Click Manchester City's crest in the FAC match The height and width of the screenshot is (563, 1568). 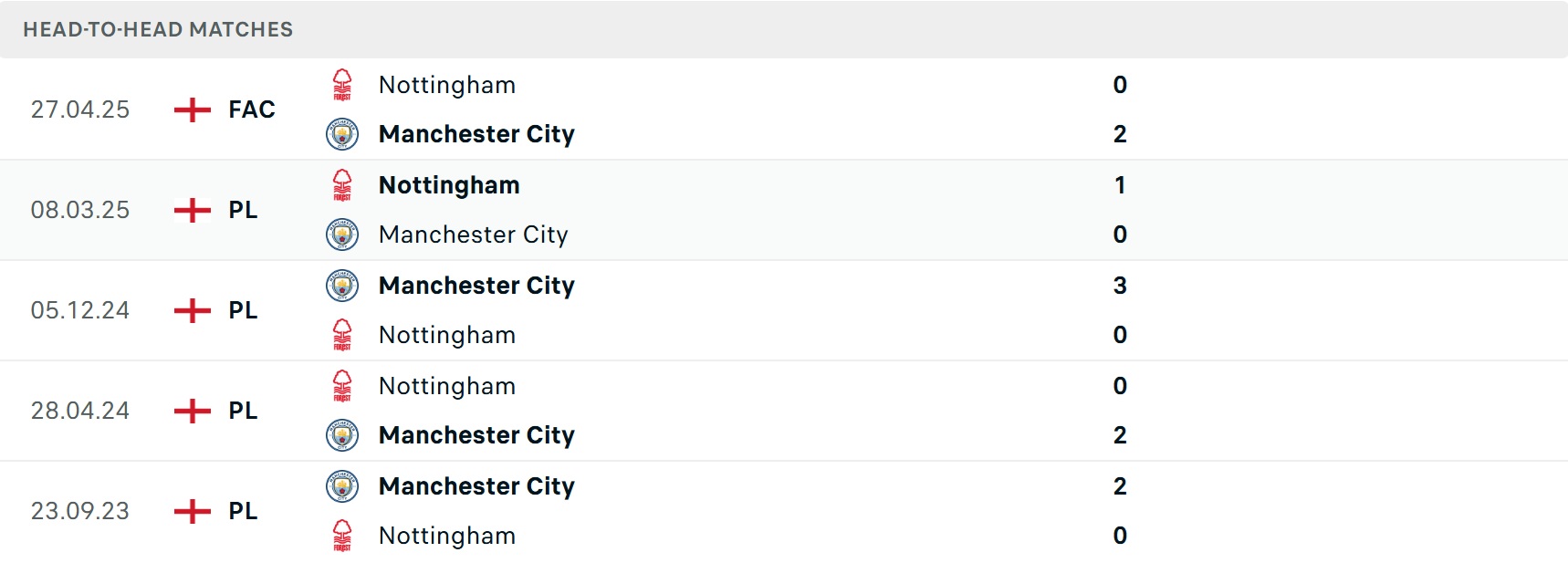(342, 134)
